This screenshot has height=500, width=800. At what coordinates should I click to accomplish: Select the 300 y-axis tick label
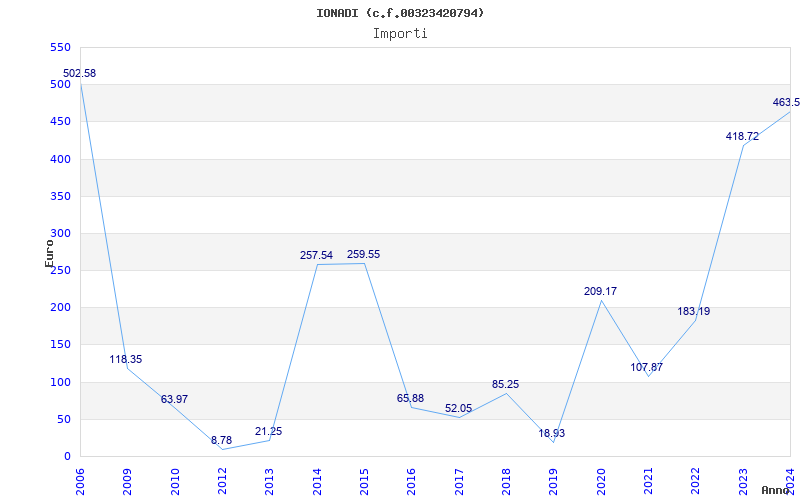60,234
